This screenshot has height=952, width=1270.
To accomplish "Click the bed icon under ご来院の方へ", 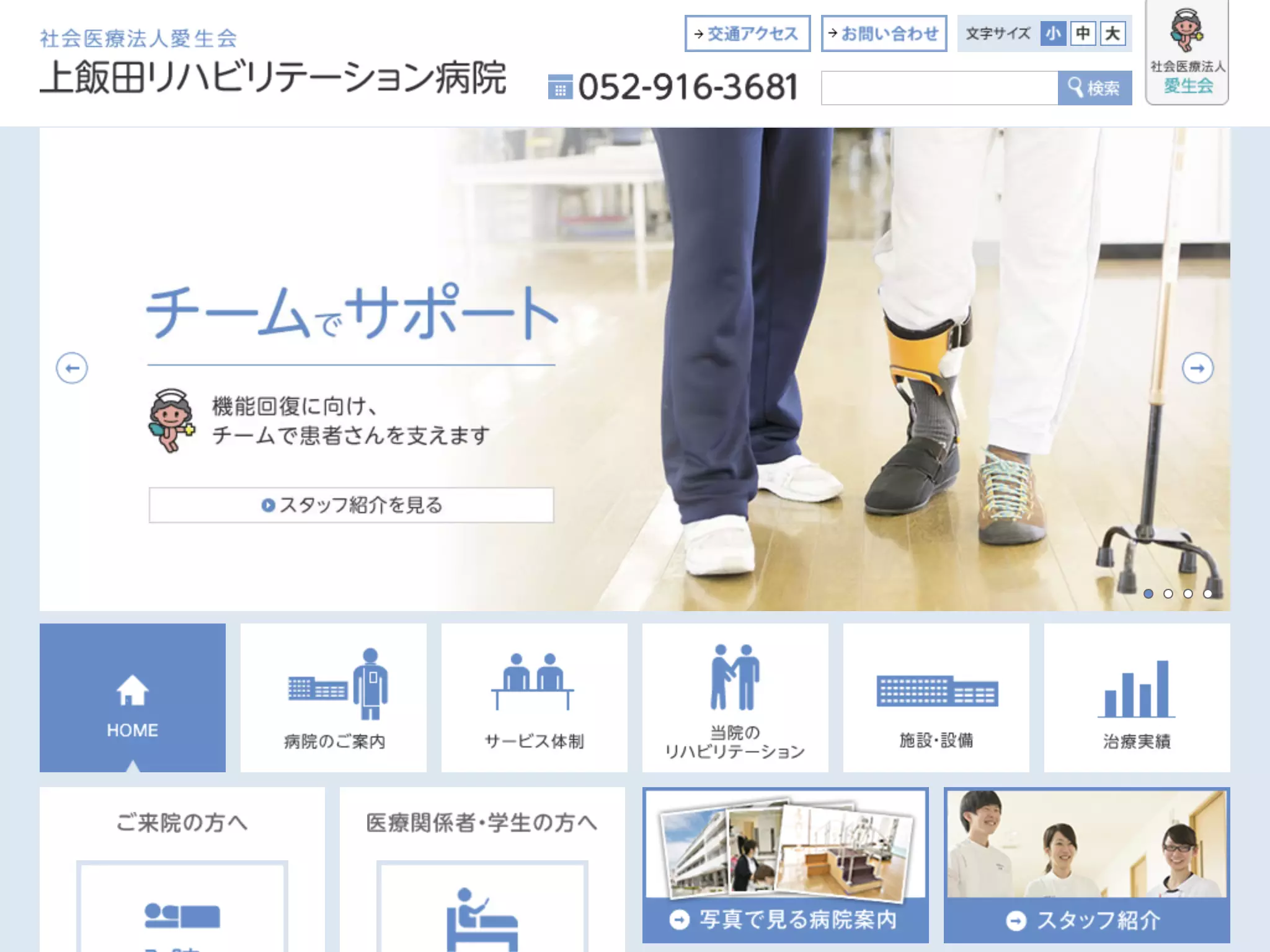I will click(182, 916).
